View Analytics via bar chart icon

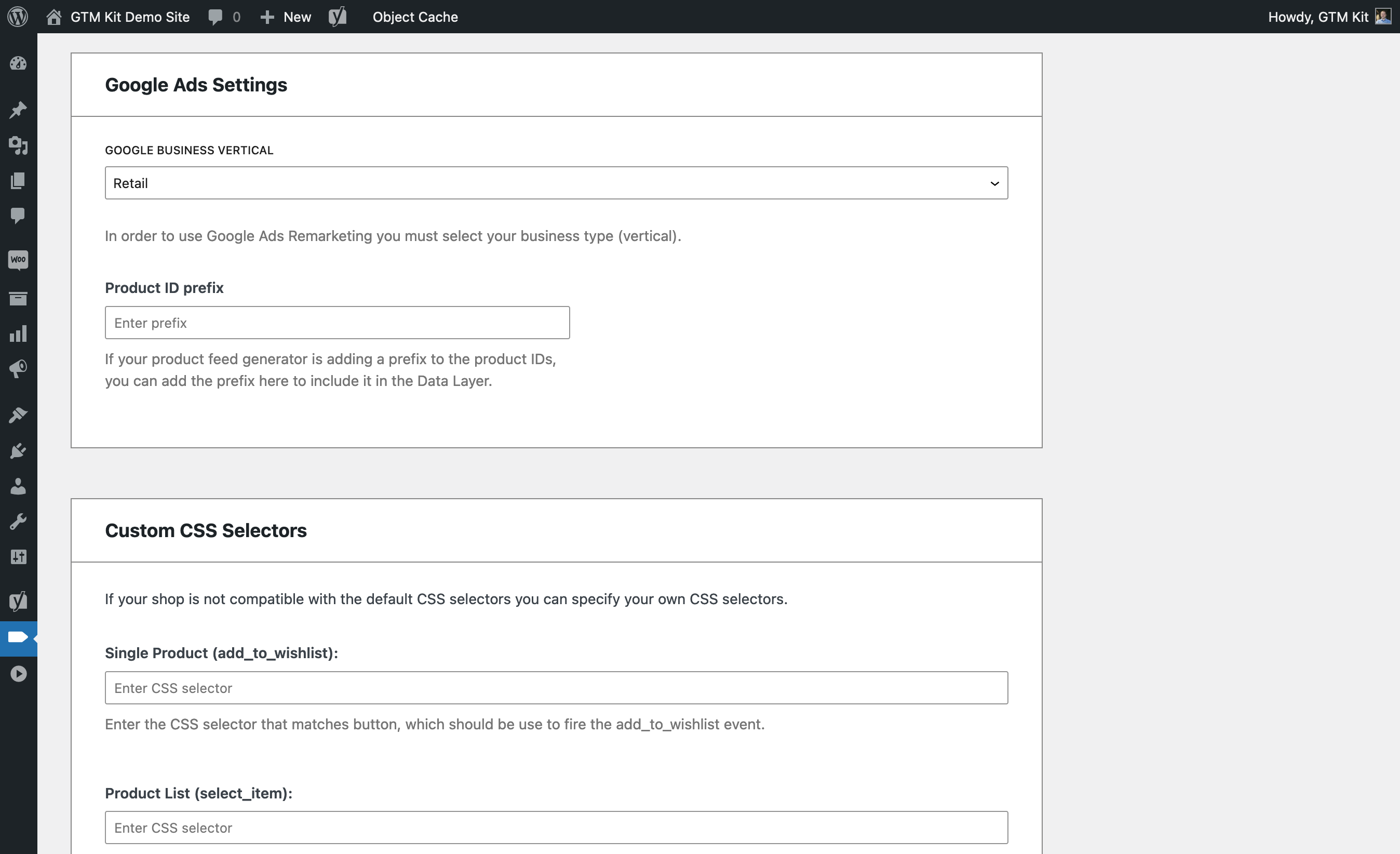18,334
